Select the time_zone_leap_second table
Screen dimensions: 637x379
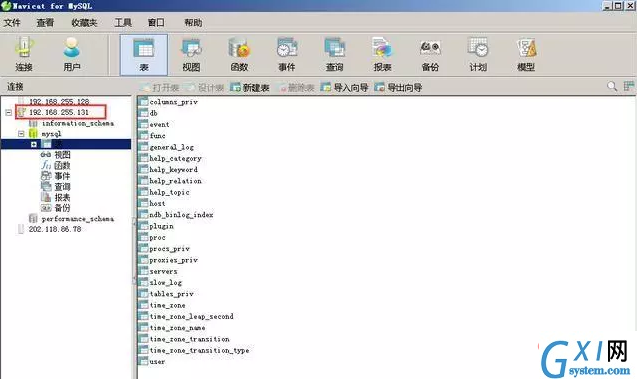pos(191,316)
